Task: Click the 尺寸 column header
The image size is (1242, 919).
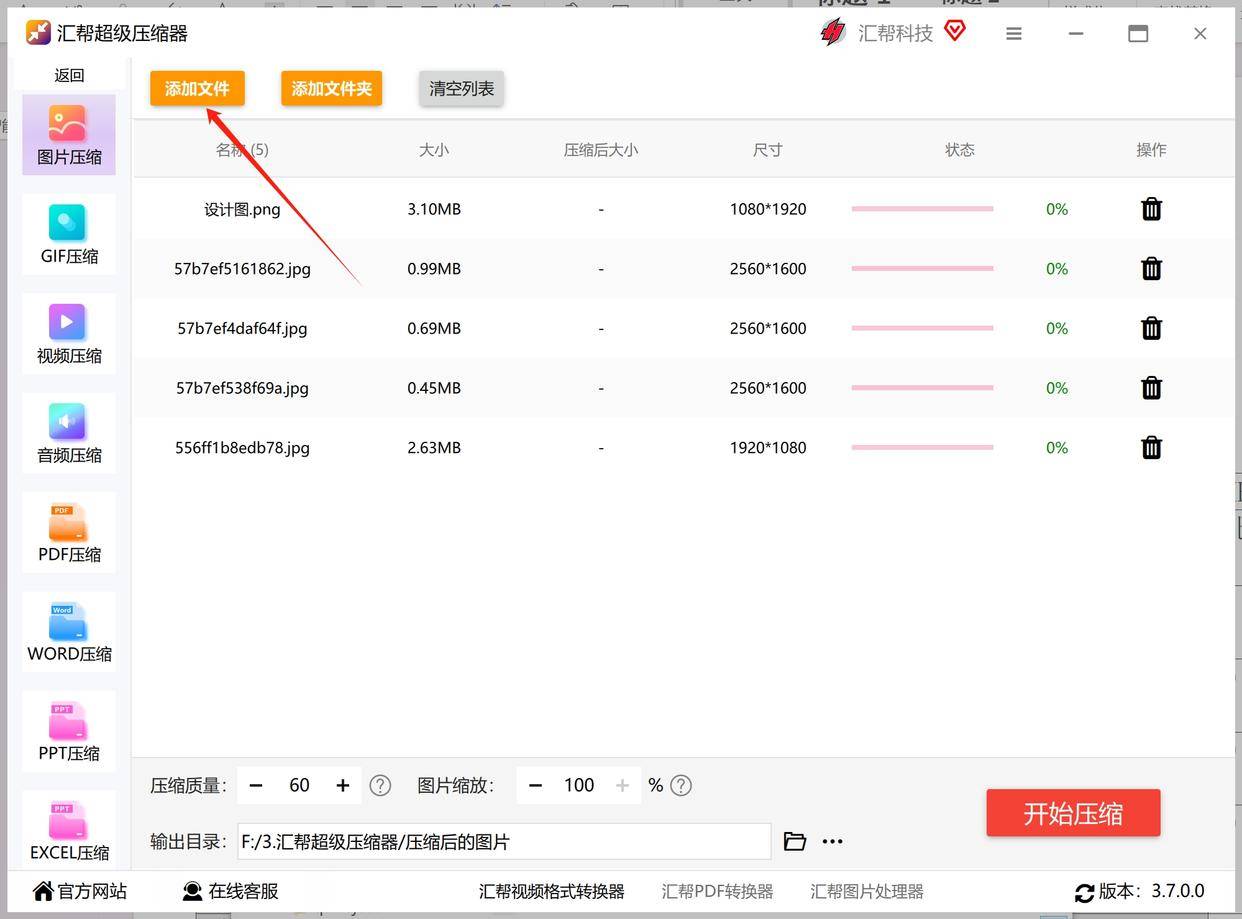Action: coord(768,150)
